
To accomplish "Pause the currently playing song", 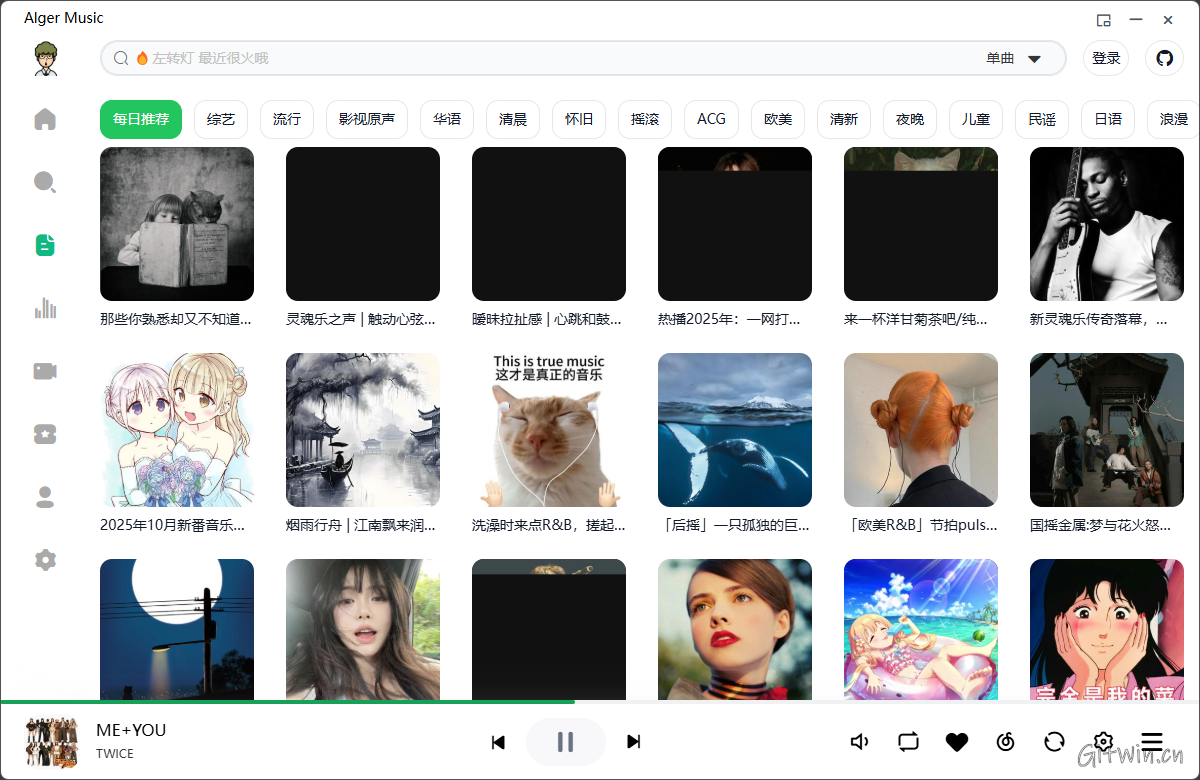I will (565, 742).
